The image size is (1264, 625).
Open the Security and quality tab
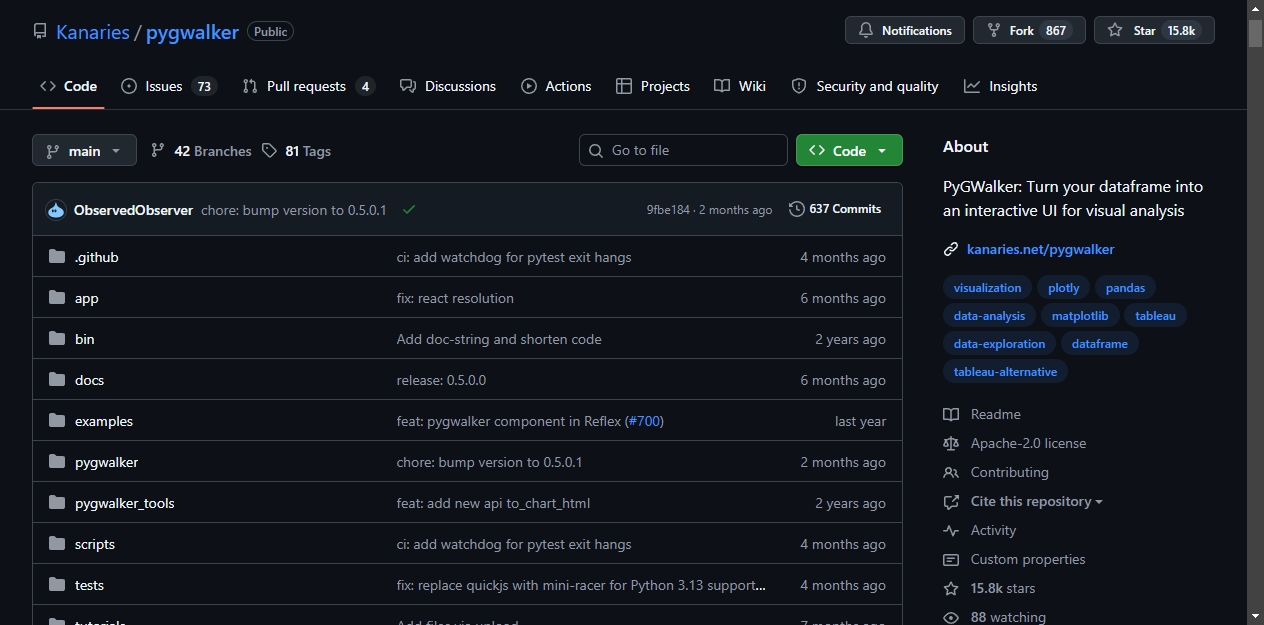(865, 86)
